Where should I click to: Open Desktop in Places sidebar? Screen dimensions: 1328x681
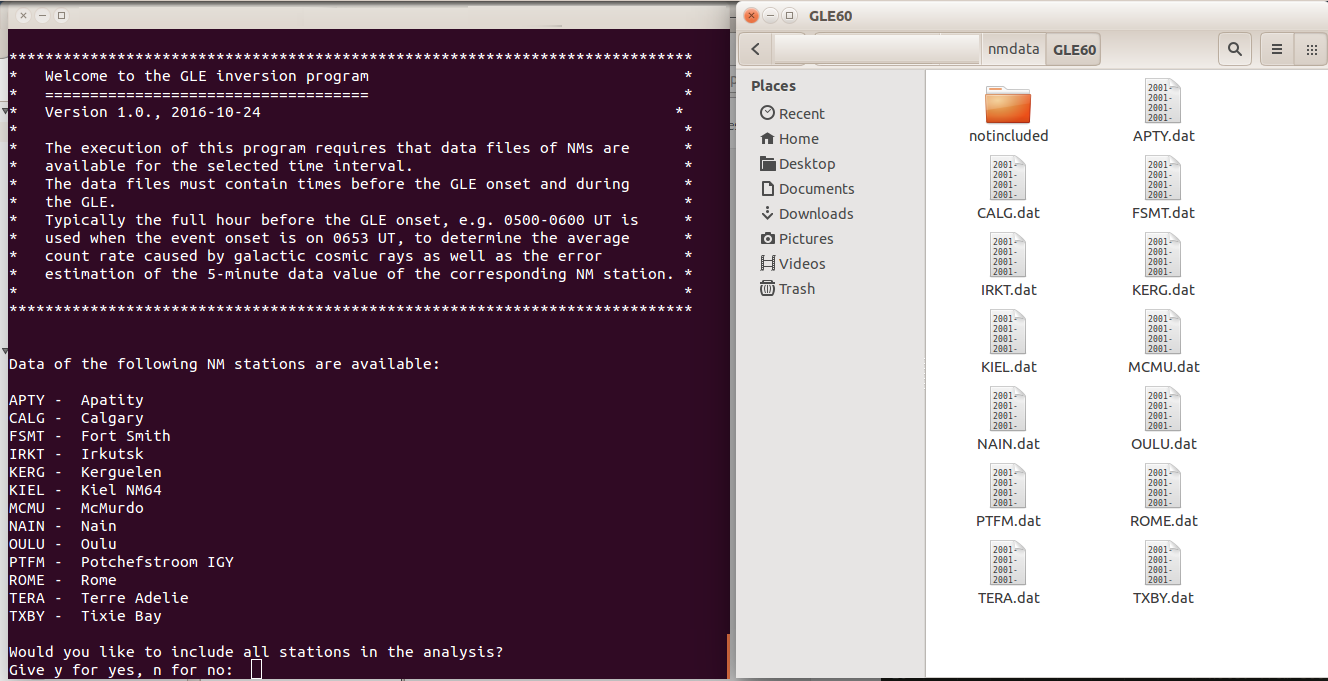coord(797,164)
